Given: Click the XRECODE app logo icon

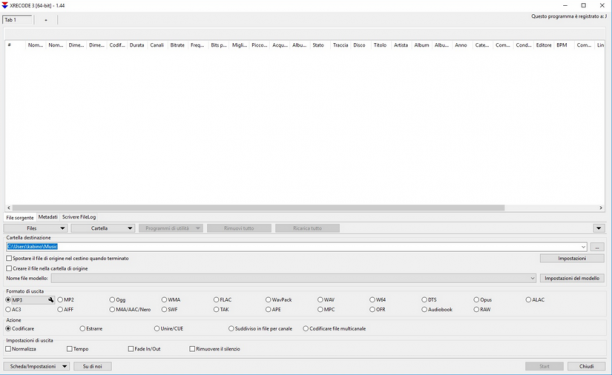Looking at the screenshot, I should (x=5, y=5).
